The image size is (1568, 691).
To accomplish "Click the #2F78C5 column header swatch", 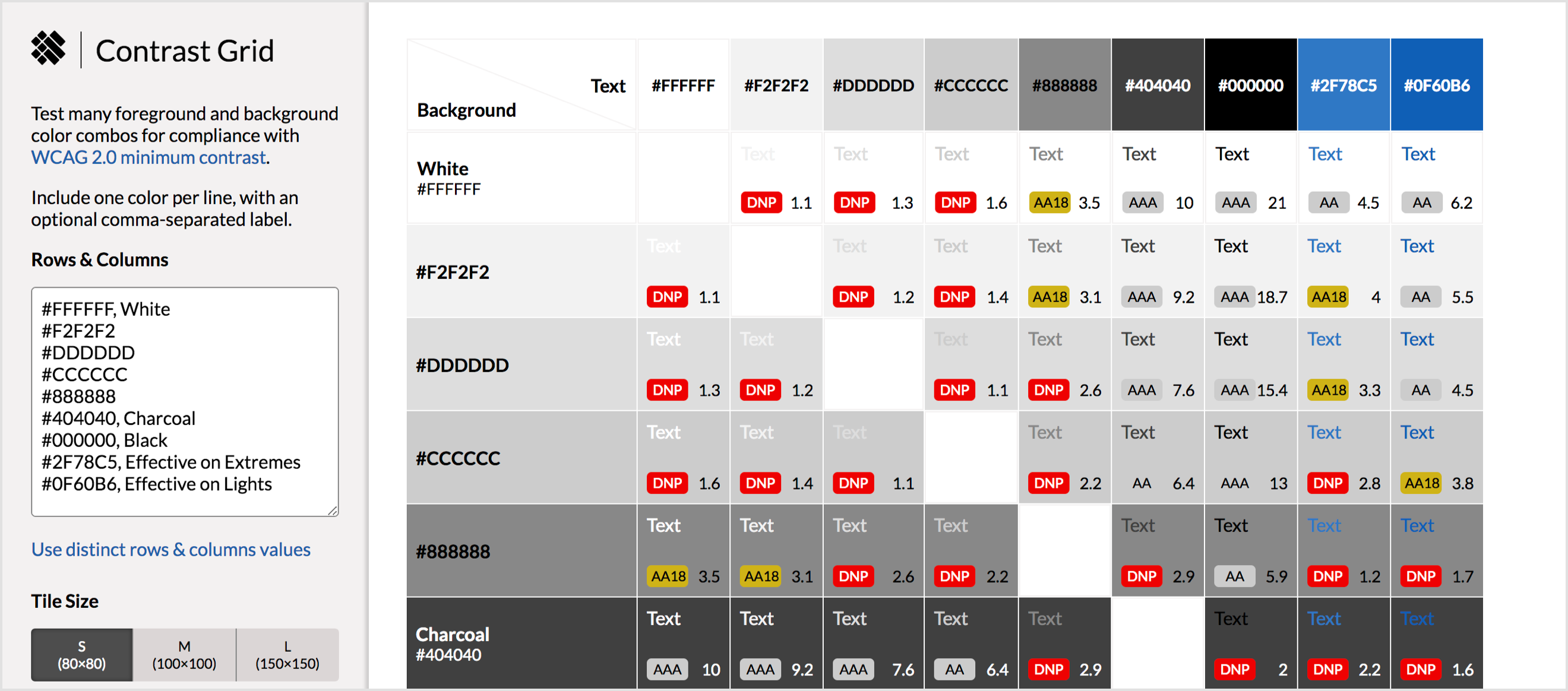I will point(1343,85).
